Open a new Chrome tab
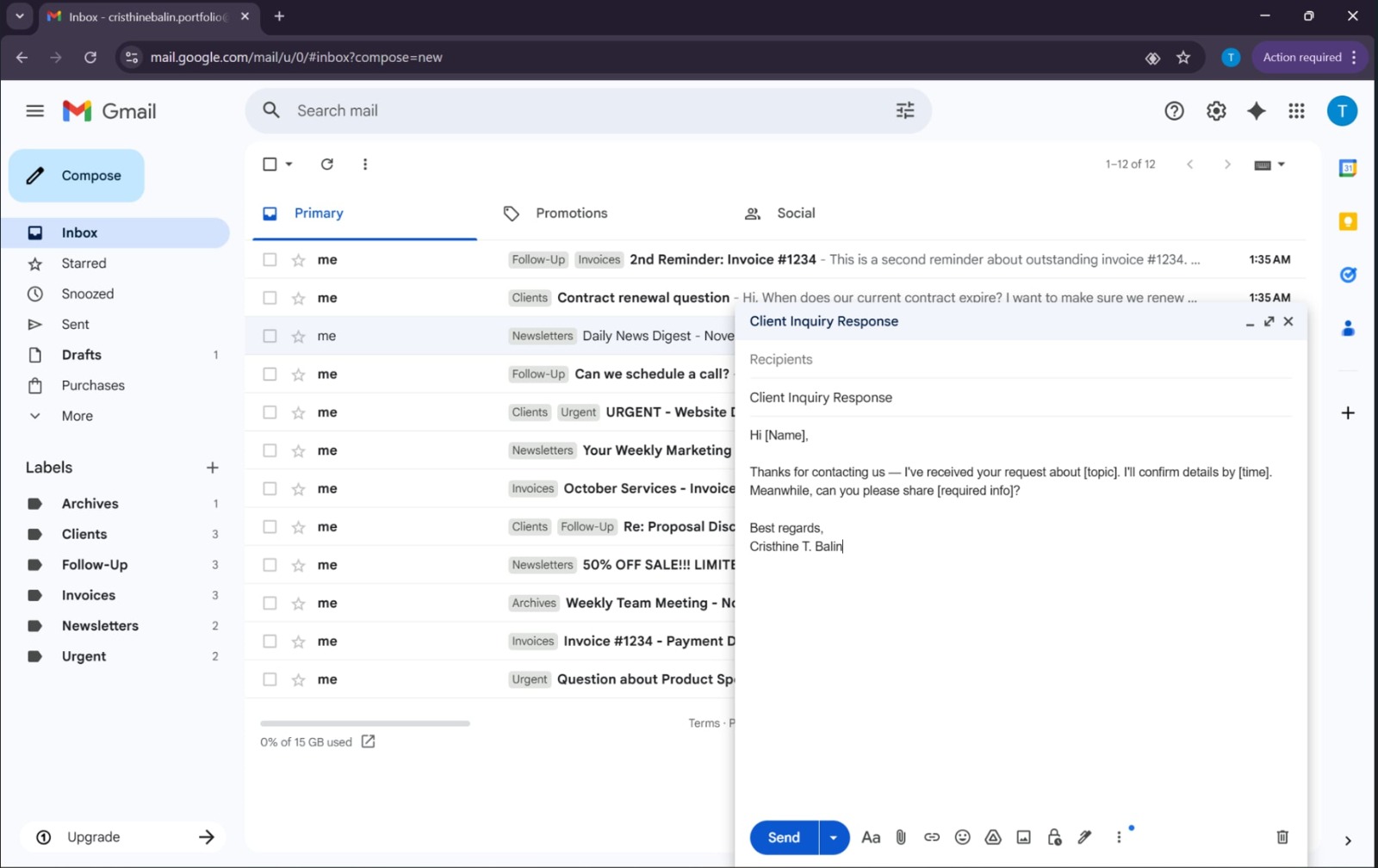Image resolution: width=1378 pixels, height=868 pixels. point(279,16)
